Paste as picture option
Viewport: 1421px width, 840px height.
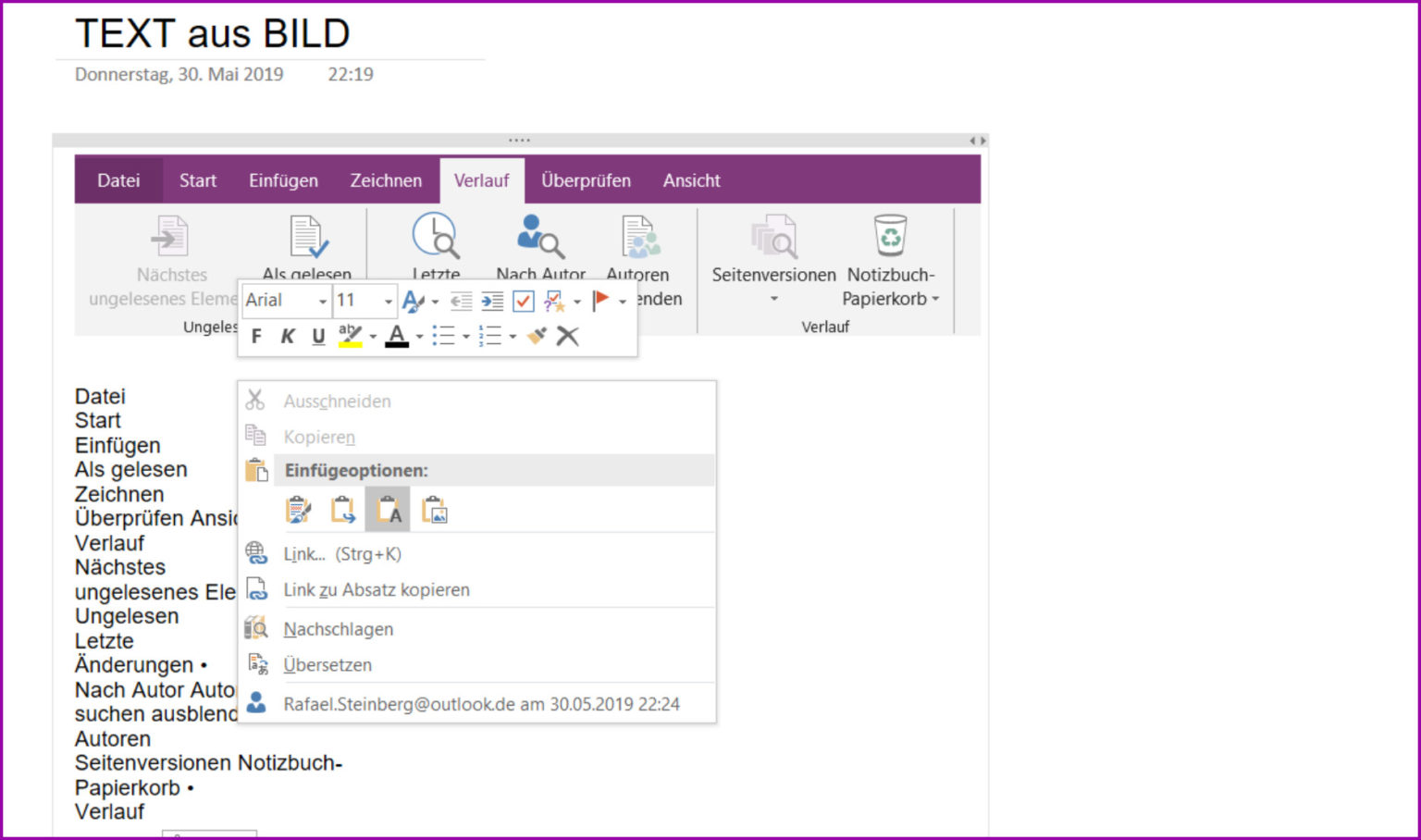[434, 510]
